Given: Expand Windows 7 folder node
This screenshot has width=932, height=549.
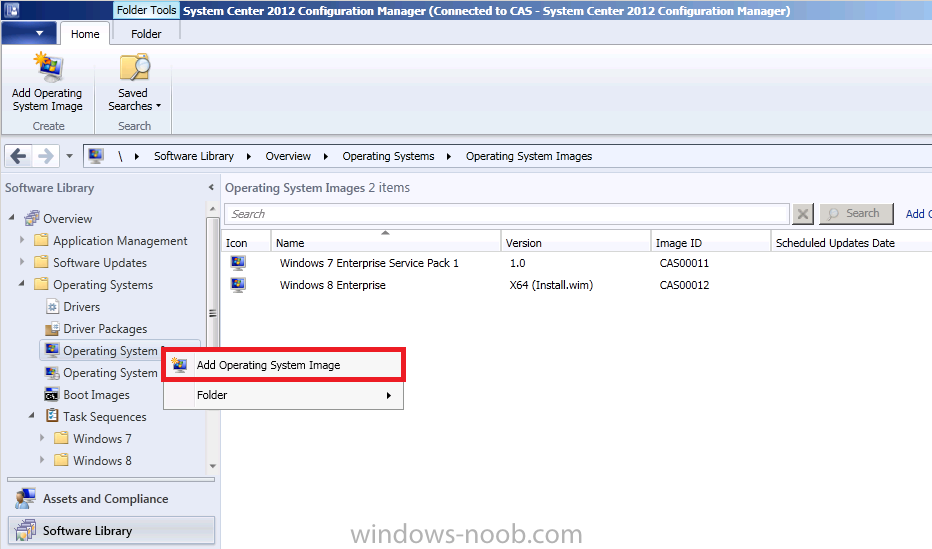Looking at the screenshot, I should point(42,437).
